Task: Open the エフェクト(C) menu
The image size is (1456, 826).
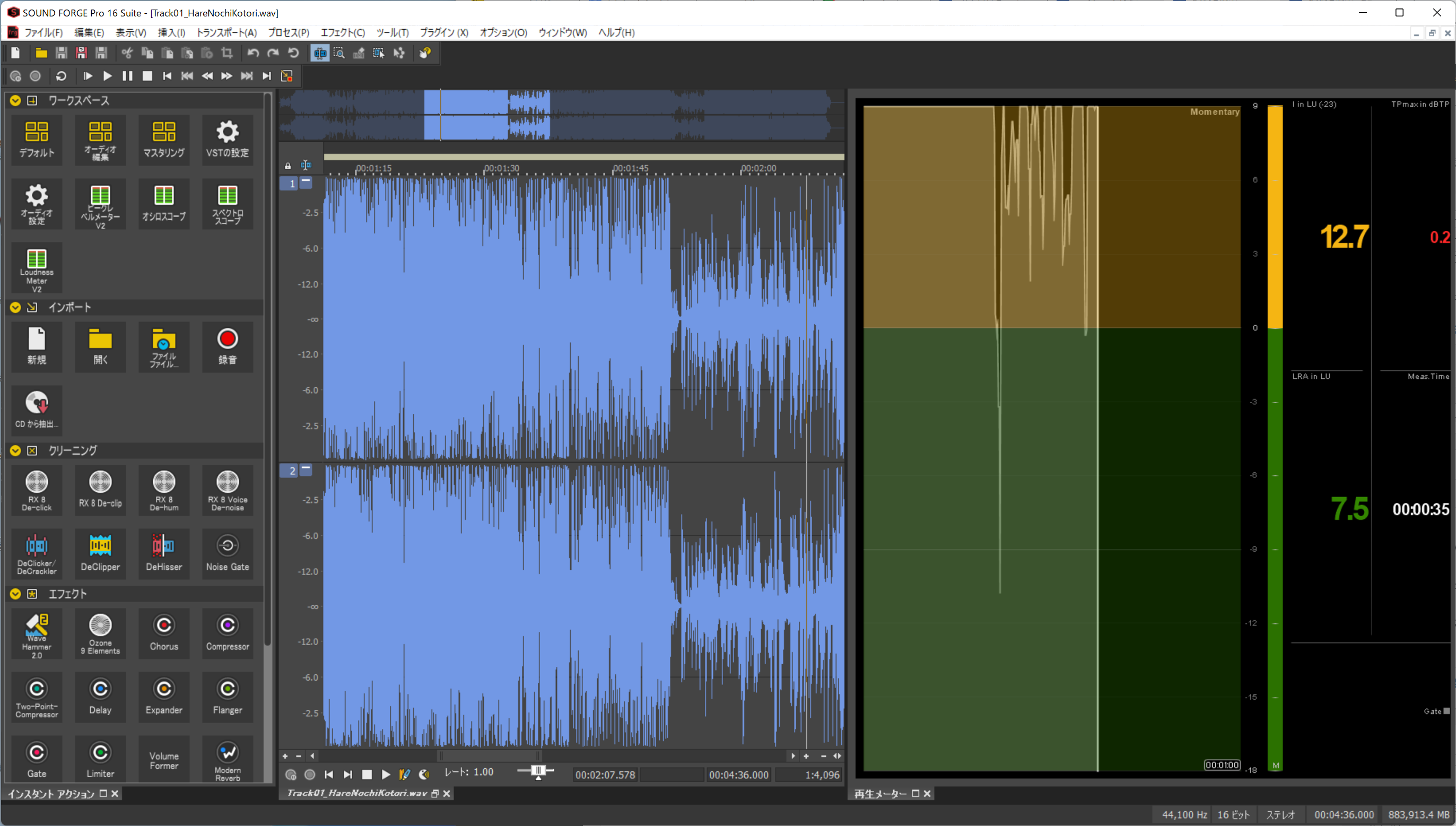Action: [x=343, y=32]
